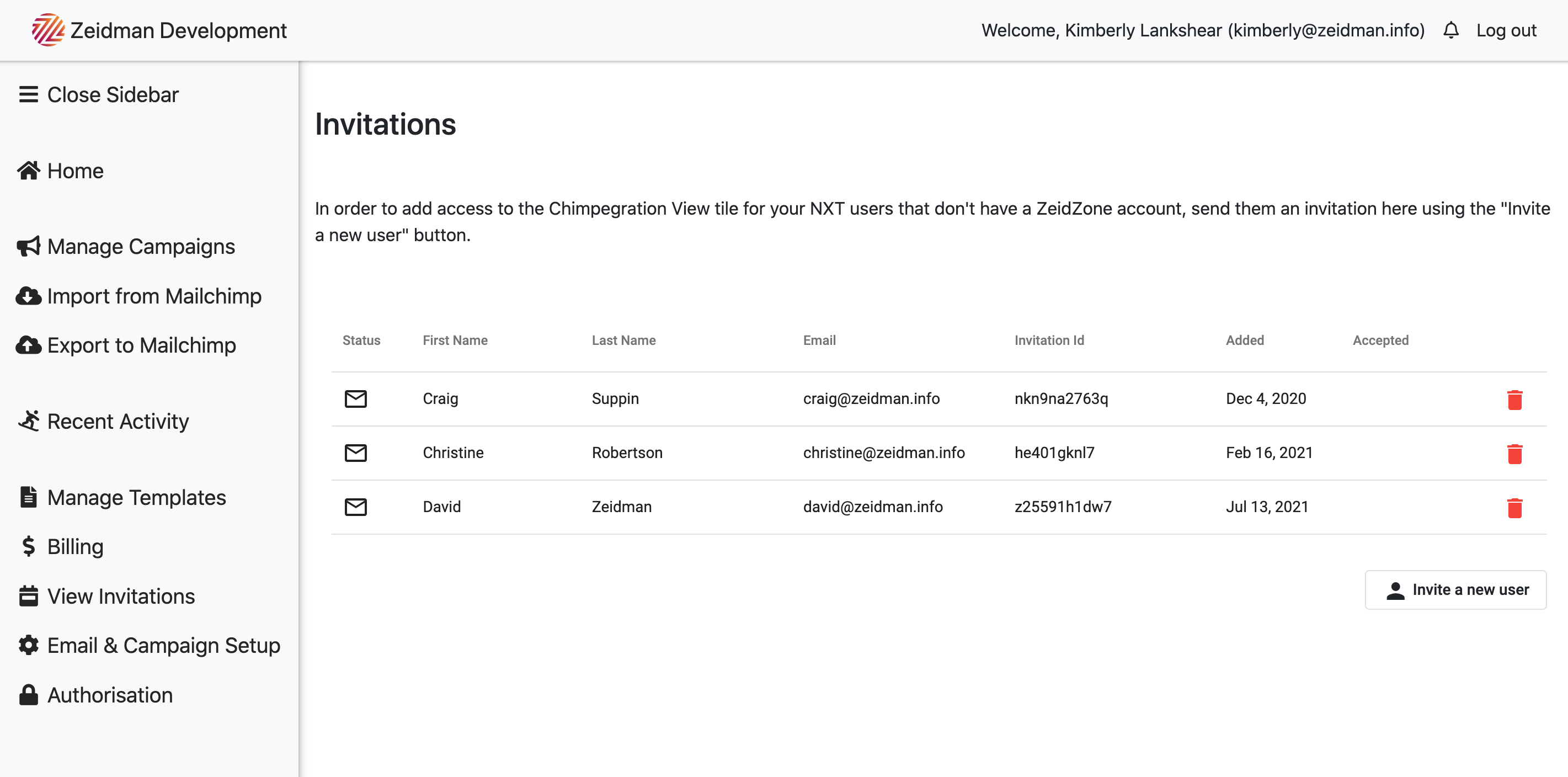
Task: Click the dollar icon beside Billing
Action: click(x=28, y=546)
